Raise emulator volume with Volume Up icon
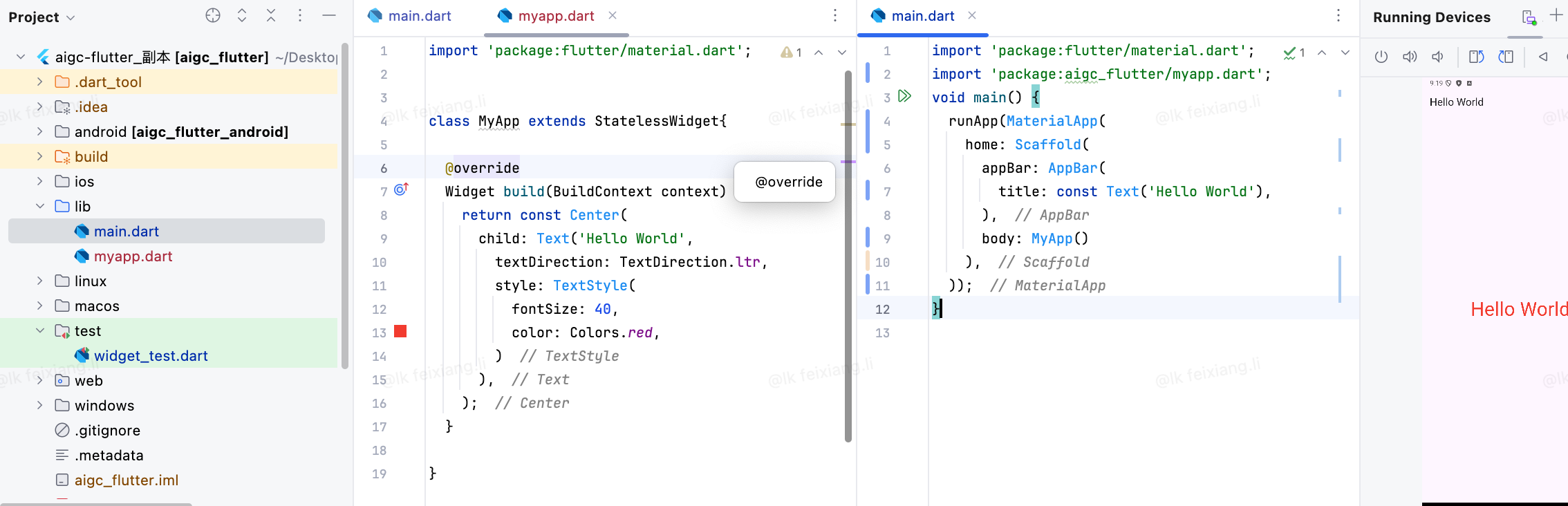 pos(1410,57)
